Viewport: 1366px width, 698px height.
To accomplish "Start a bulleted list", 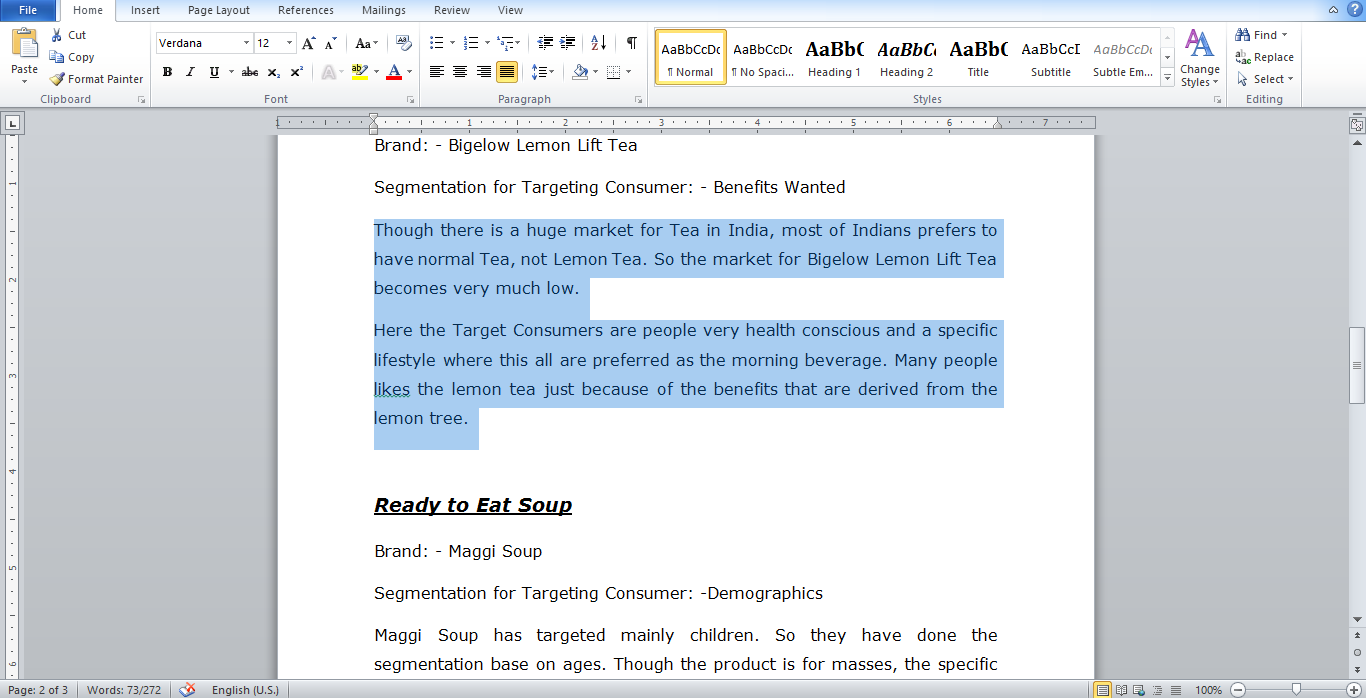I will pos(436,43).
